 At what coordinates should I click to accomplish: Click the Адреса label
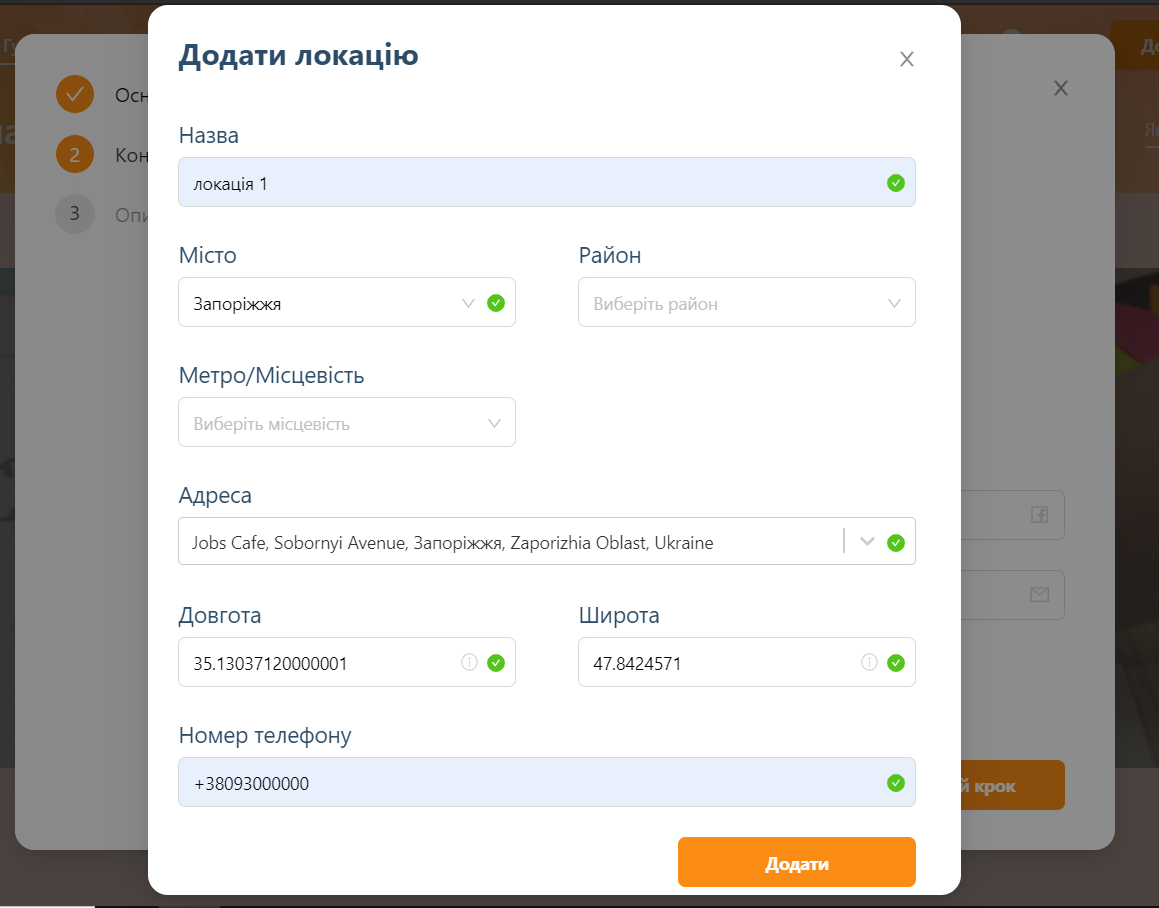215,495
